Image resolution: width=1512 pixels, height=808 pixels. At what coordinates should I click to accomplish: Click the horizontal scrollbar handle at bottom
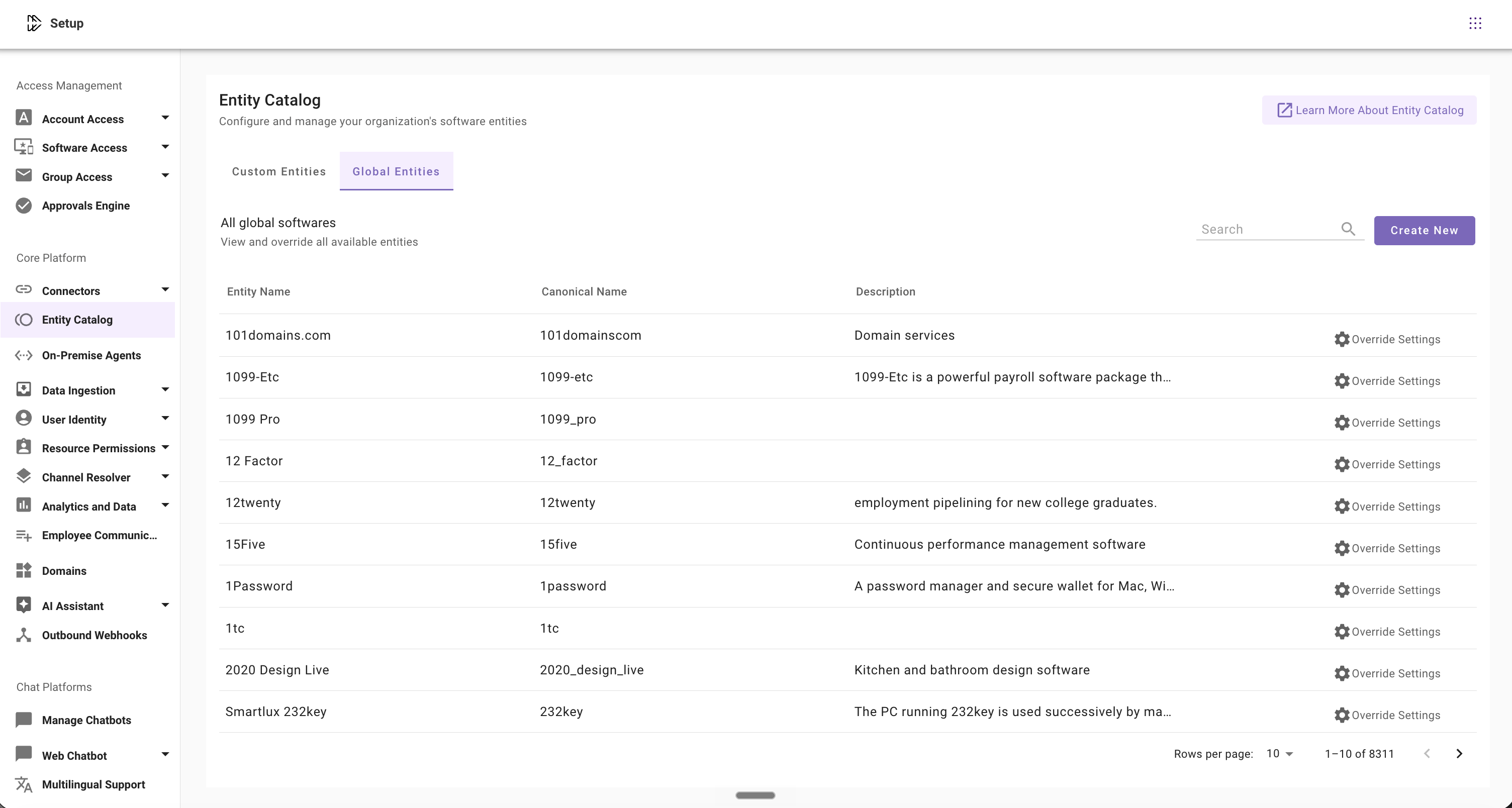[755, 795]
